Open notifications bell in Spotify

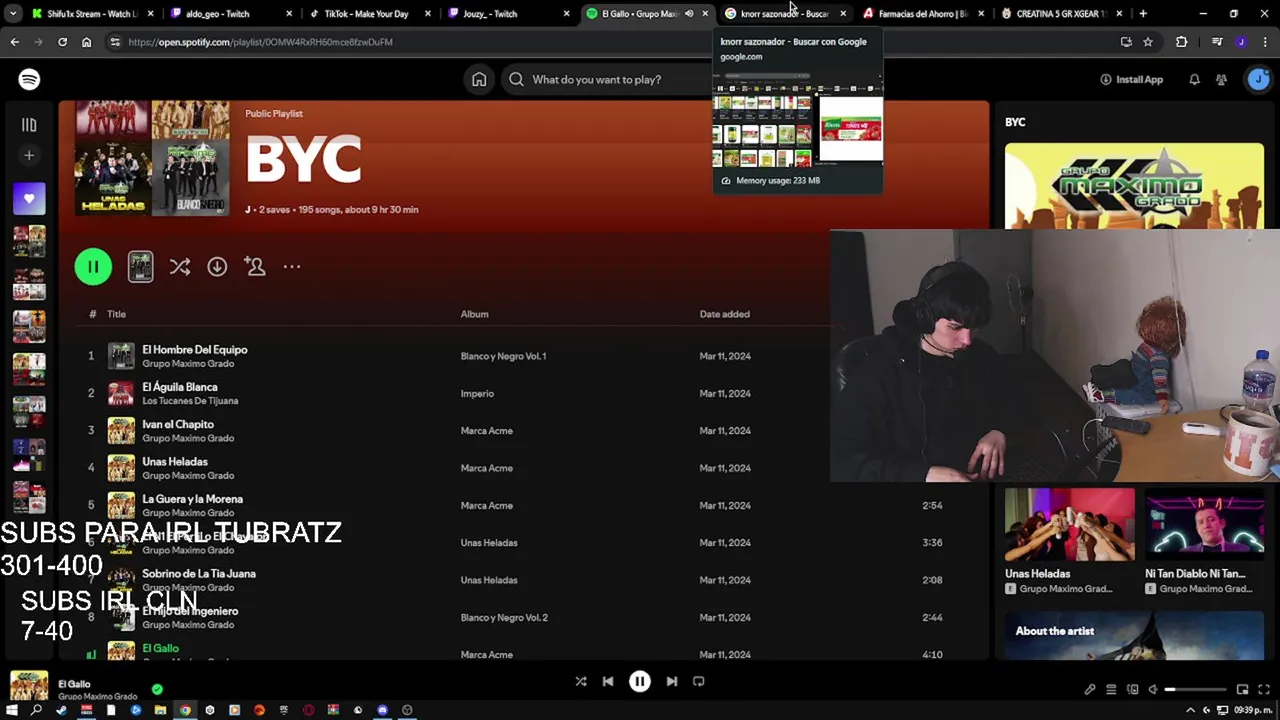(1194, 79)
